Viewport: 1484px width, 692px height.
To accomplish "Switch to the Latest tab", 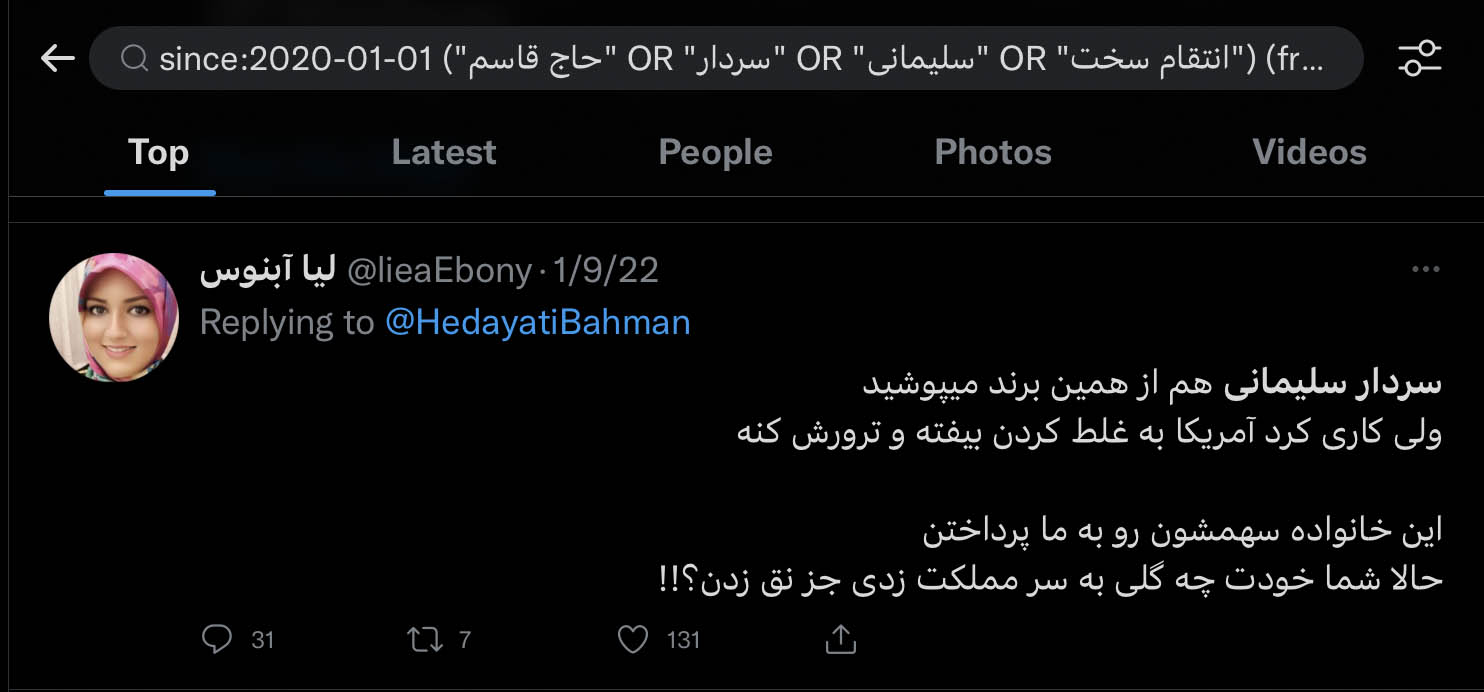I will point(443,152).
